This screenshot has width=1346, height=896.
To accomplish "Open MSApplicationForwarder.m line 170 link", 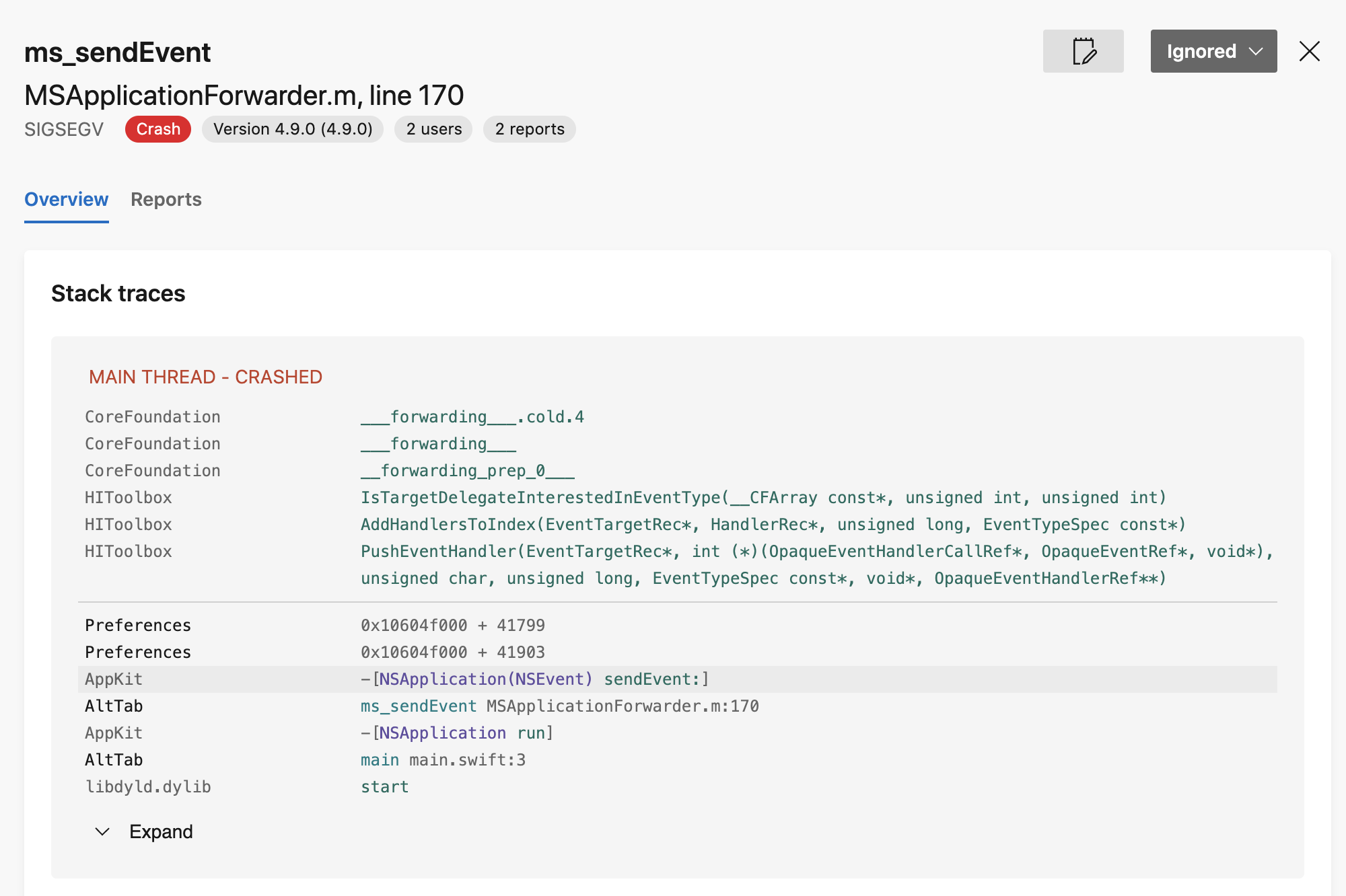I will [244, 95].
